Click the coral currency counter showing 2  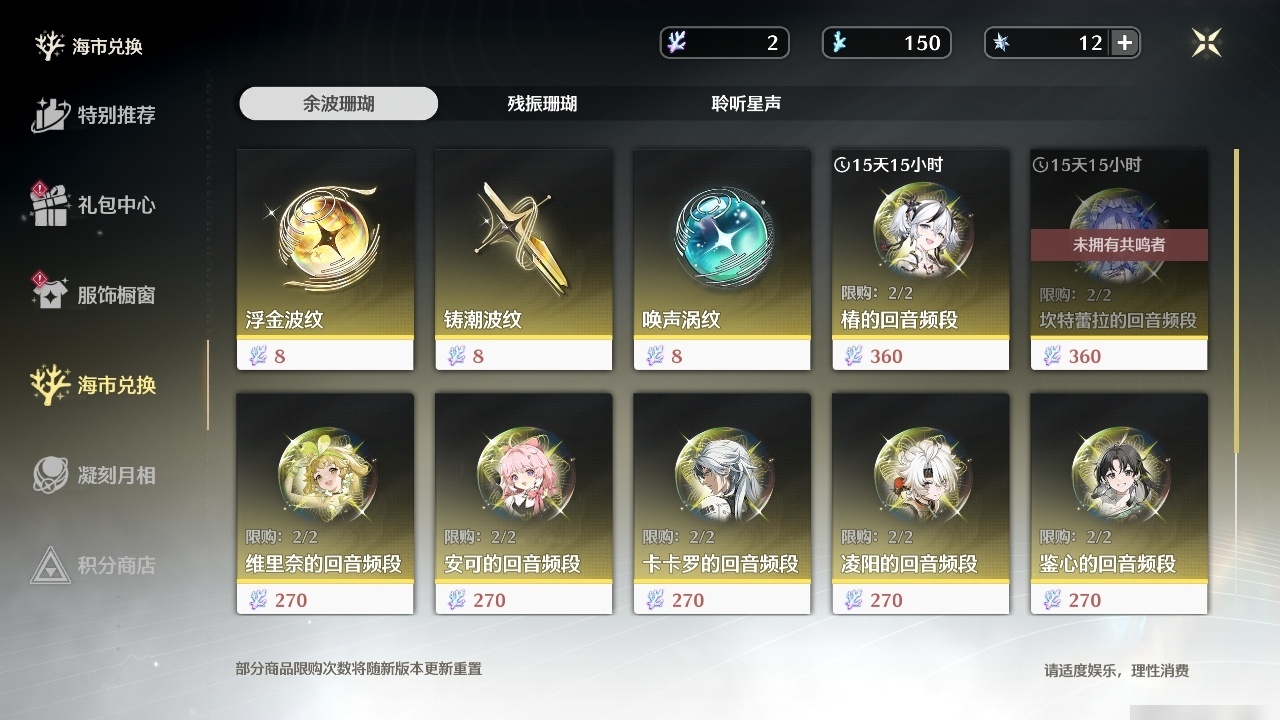(x=725, y=43)
